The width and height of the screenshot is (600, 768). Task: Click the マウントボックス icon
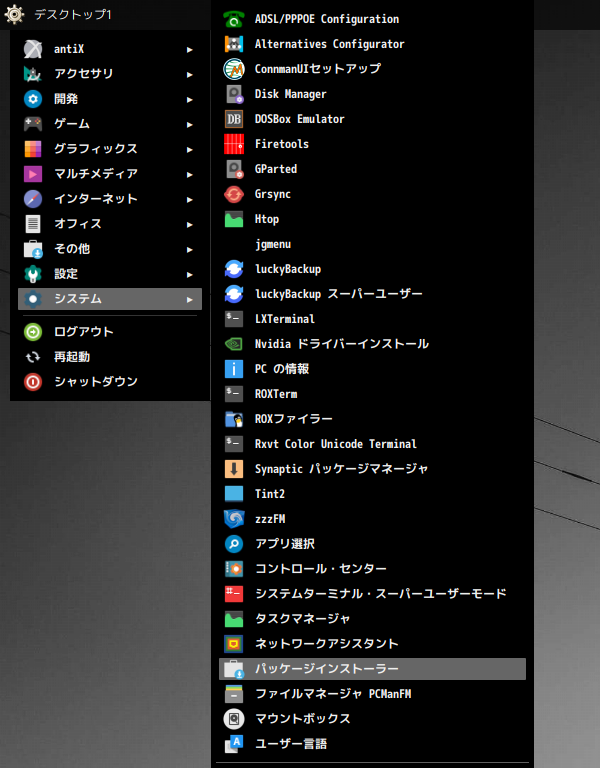click(x=234, y=719)
